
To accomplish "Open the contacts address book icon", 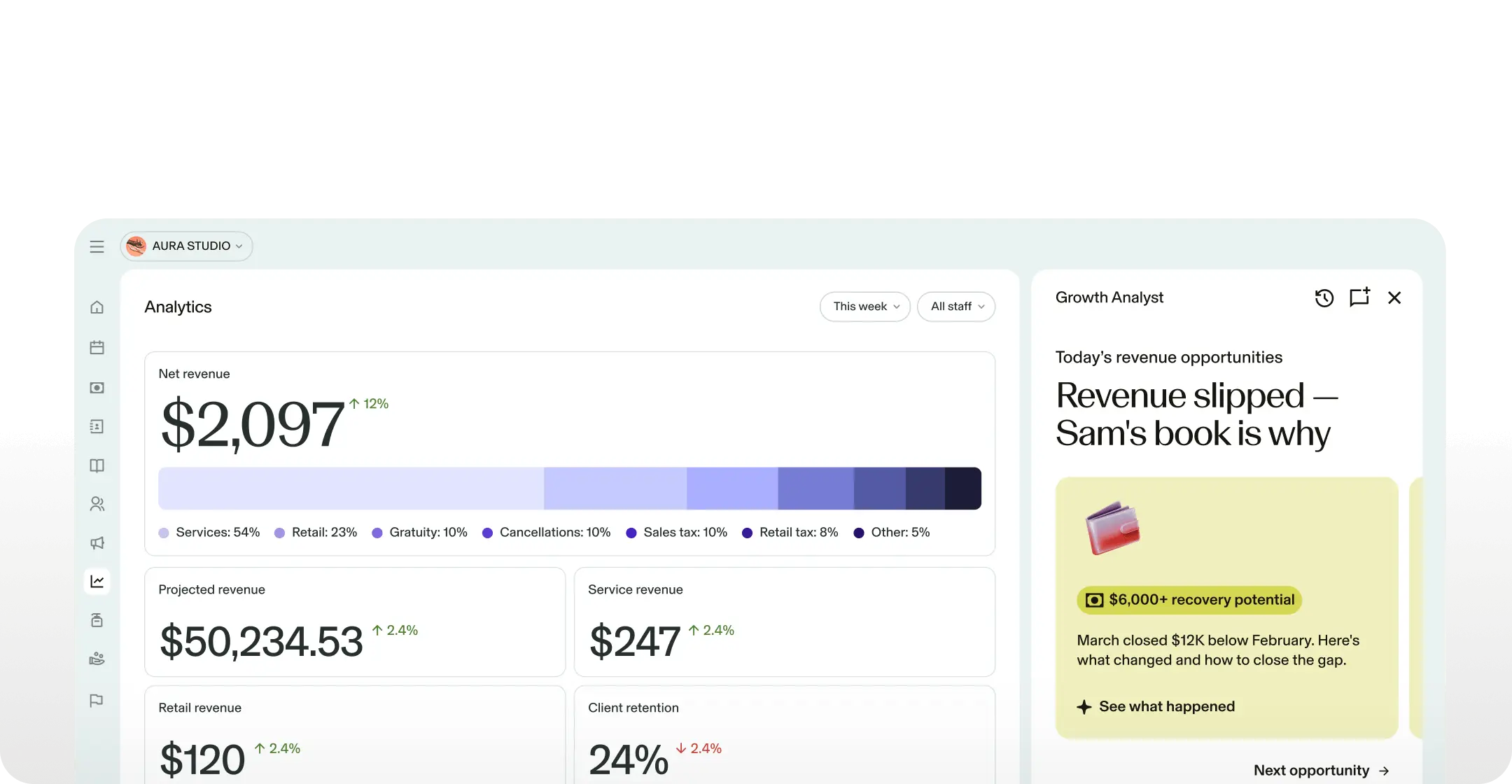I will (97, 426).
